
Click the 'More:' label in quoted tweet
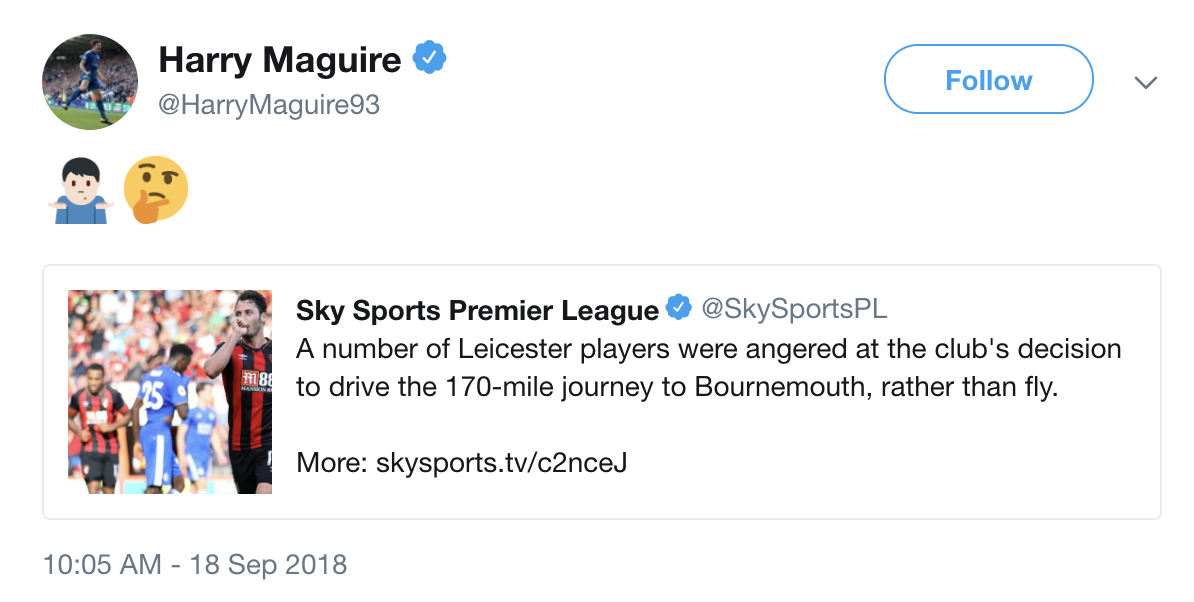point(332,463)
